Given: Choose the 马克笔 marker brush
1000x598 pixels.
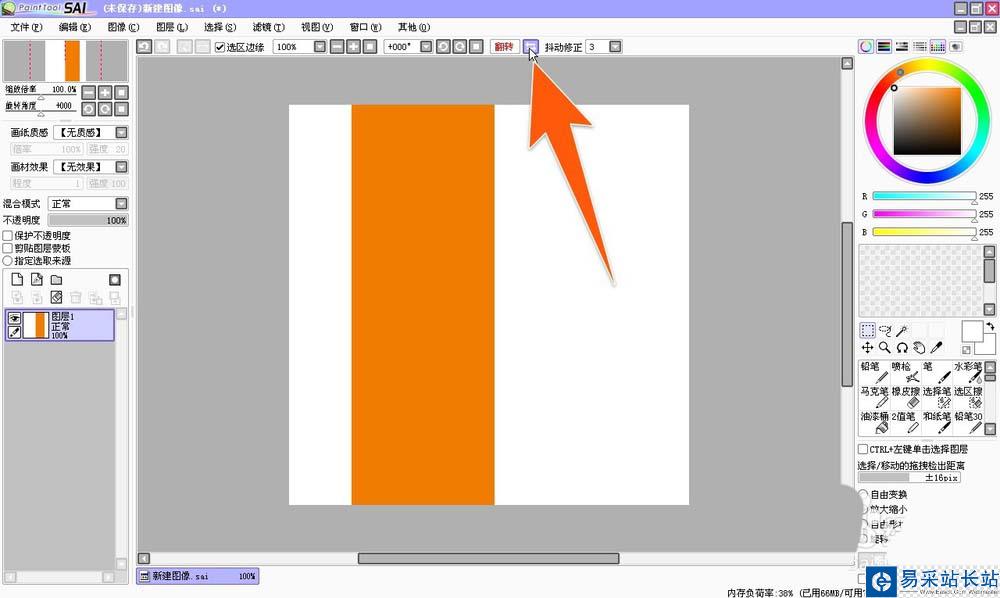Looking at the screenshot, I should (874, 397).
